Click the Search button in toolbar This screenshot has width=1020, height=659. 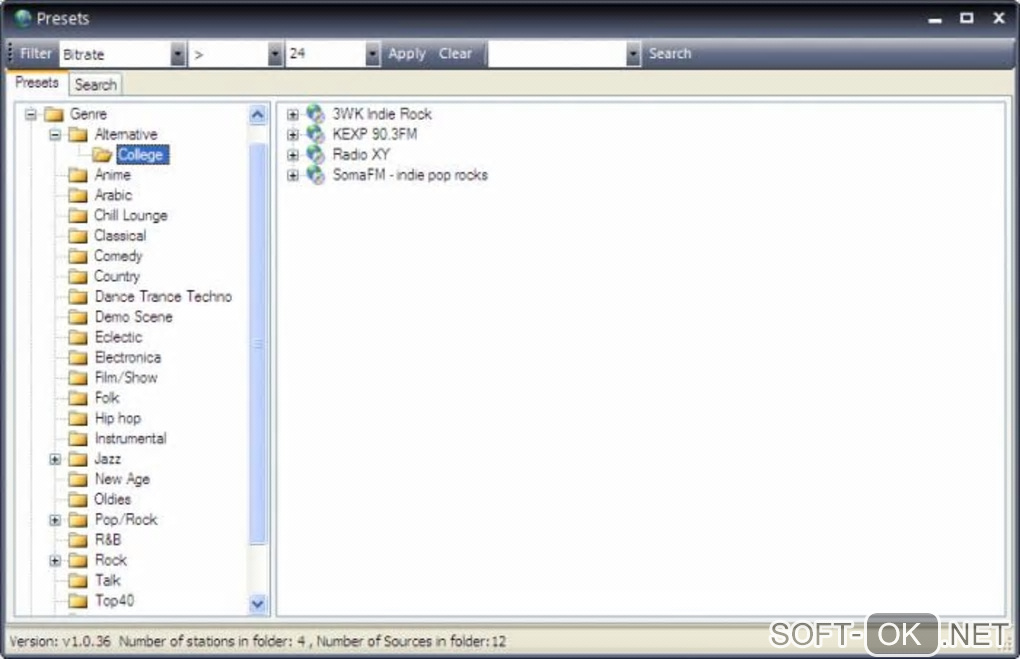670,53
